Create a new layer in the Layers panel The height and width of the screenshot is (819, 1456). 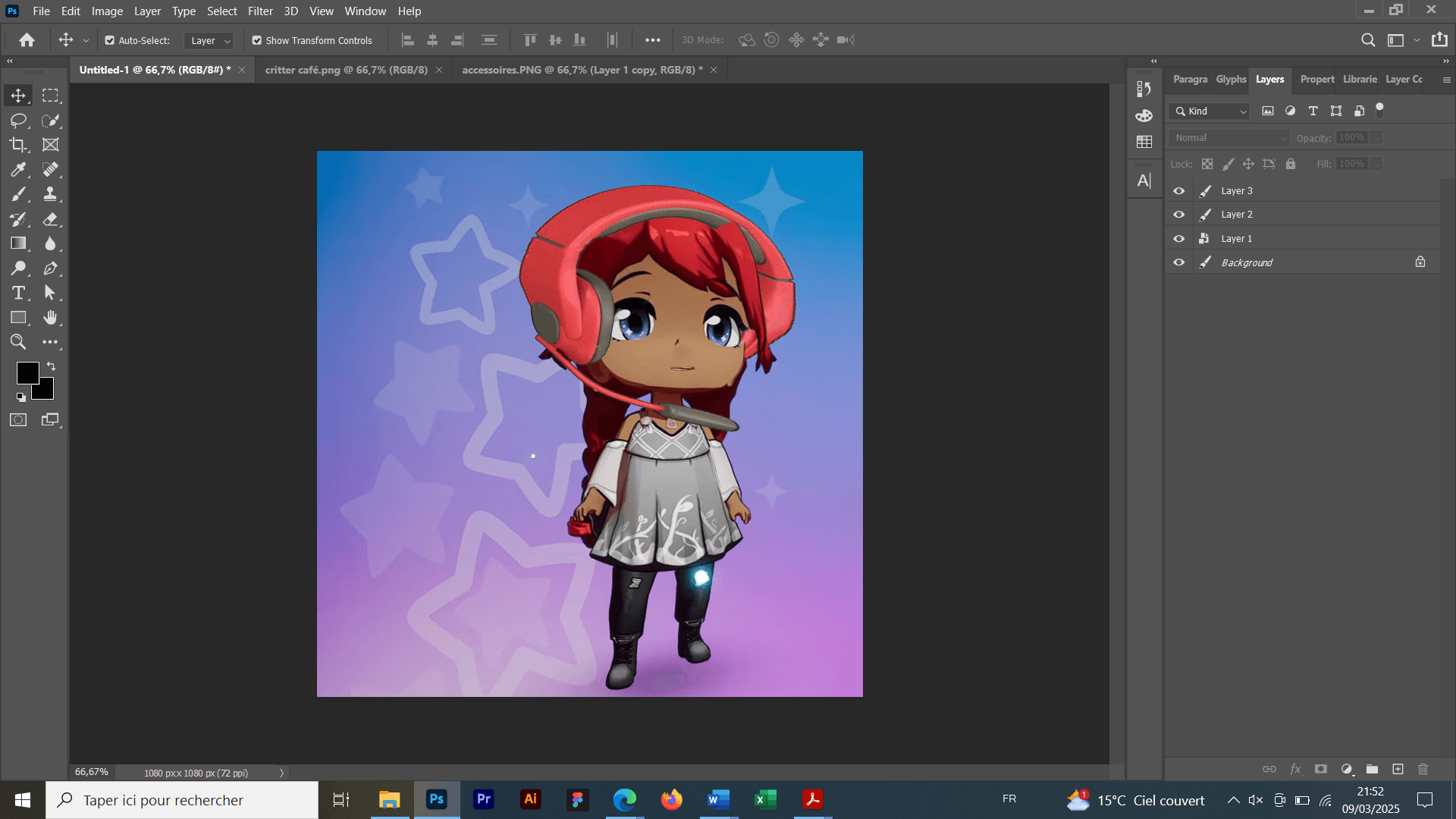(x=1398, y=769)
